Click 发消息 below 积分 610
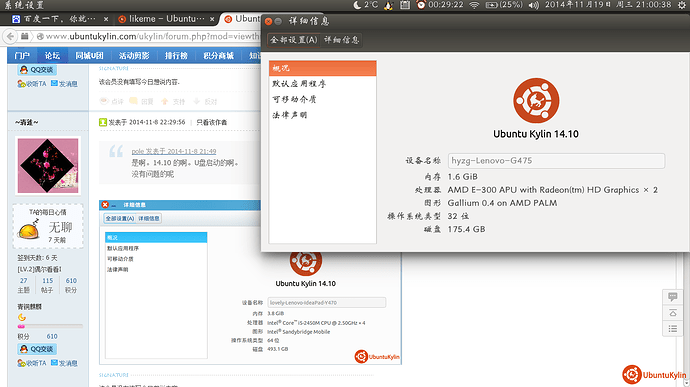Viewport: 690px width, 387px height. coord(64,363)
